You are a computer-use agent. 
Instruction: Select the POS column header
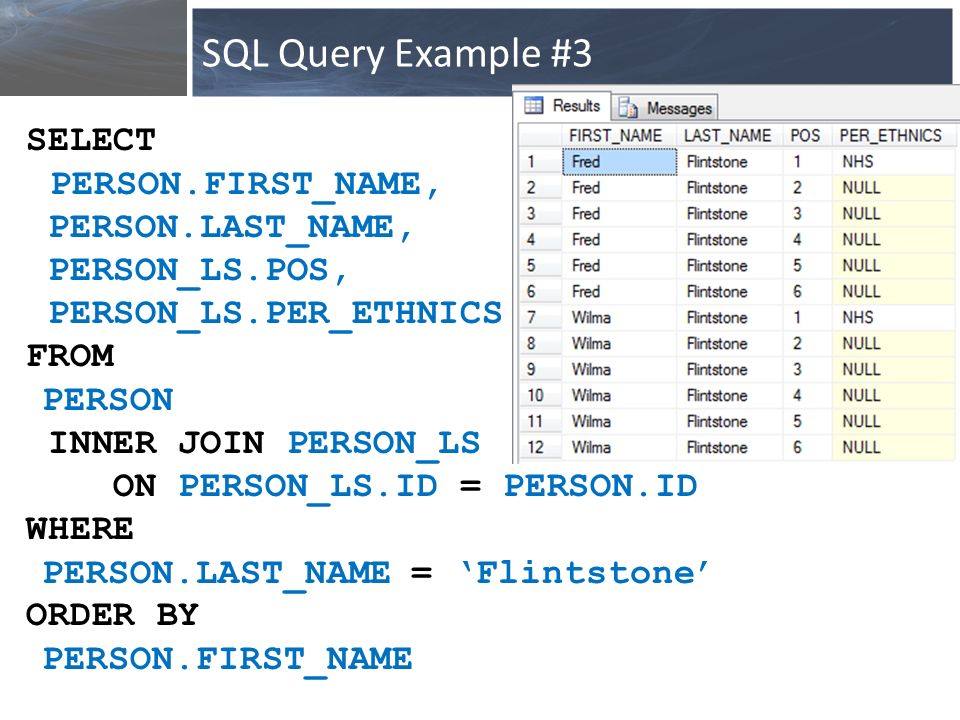click(806, 135)
